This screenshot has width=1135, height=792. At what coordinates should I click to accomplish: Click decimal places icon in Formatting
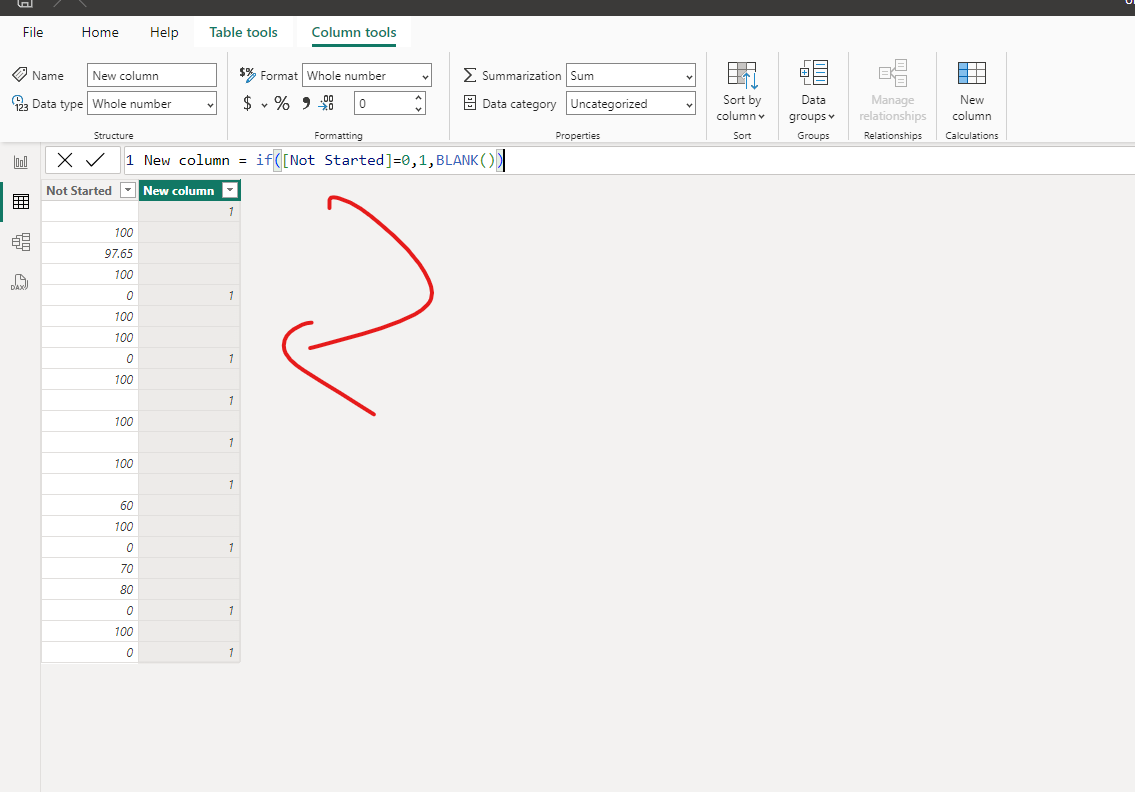pyautogui.click(x=326, y=104)
